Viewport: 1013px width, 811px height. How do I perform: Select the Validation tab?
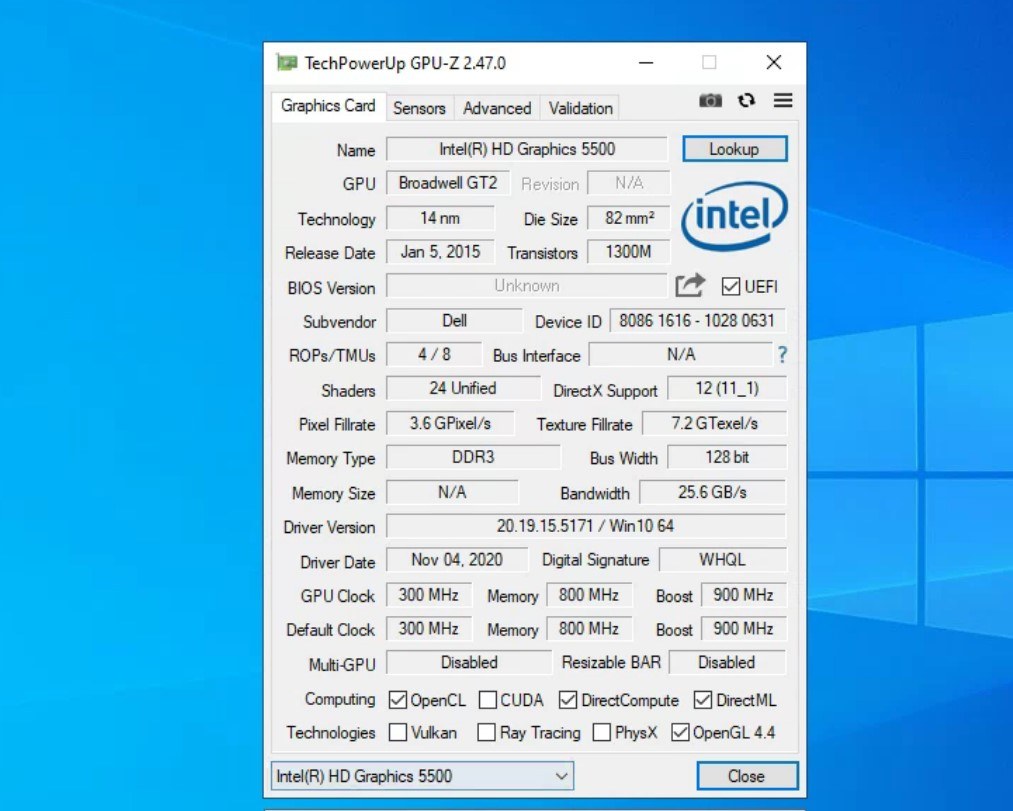click(x=580, y=108)
